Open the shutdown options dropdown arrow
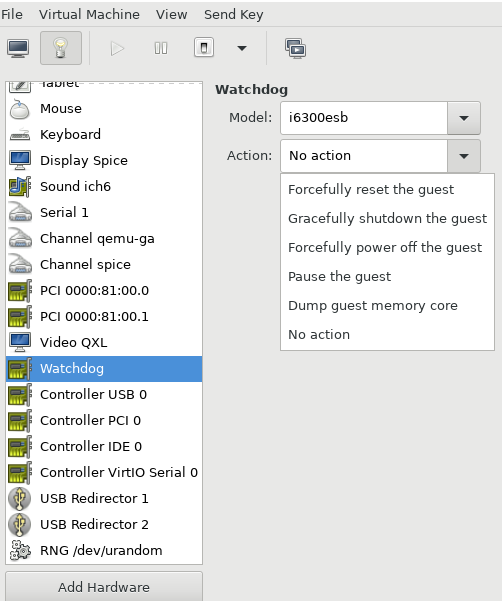The image size is (502, 601). point(242,48)
